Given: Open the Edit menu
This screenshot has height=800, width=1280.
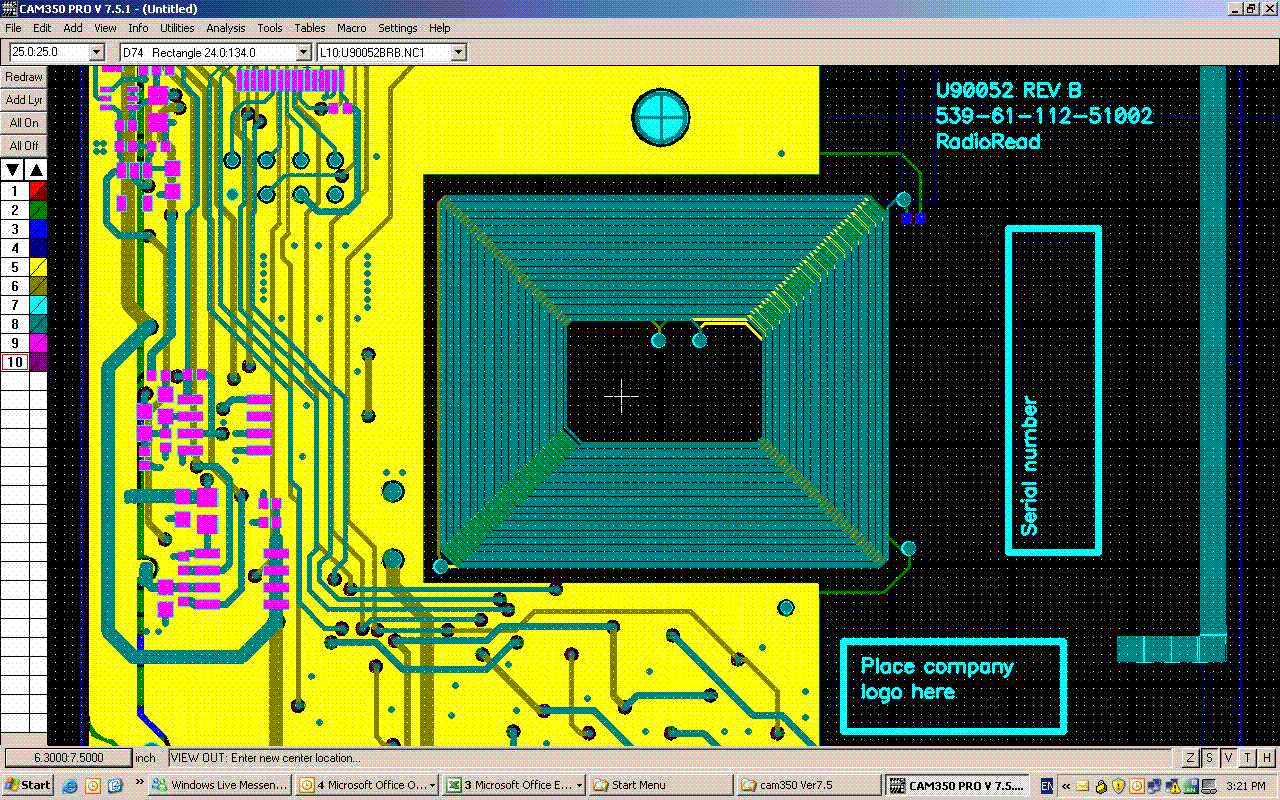Looking at the screenshot, I should [x=42, y=28].
